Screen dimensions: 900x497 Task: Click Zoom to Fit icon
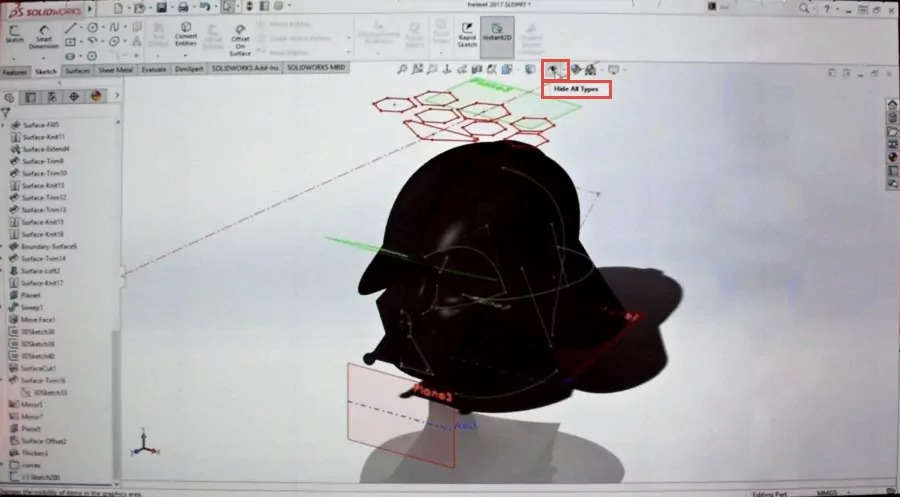click(402, 69)
